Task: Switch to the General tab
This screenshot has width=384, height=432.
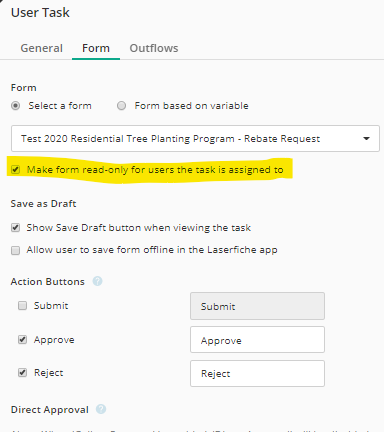Action: click(x=42, y=48)
